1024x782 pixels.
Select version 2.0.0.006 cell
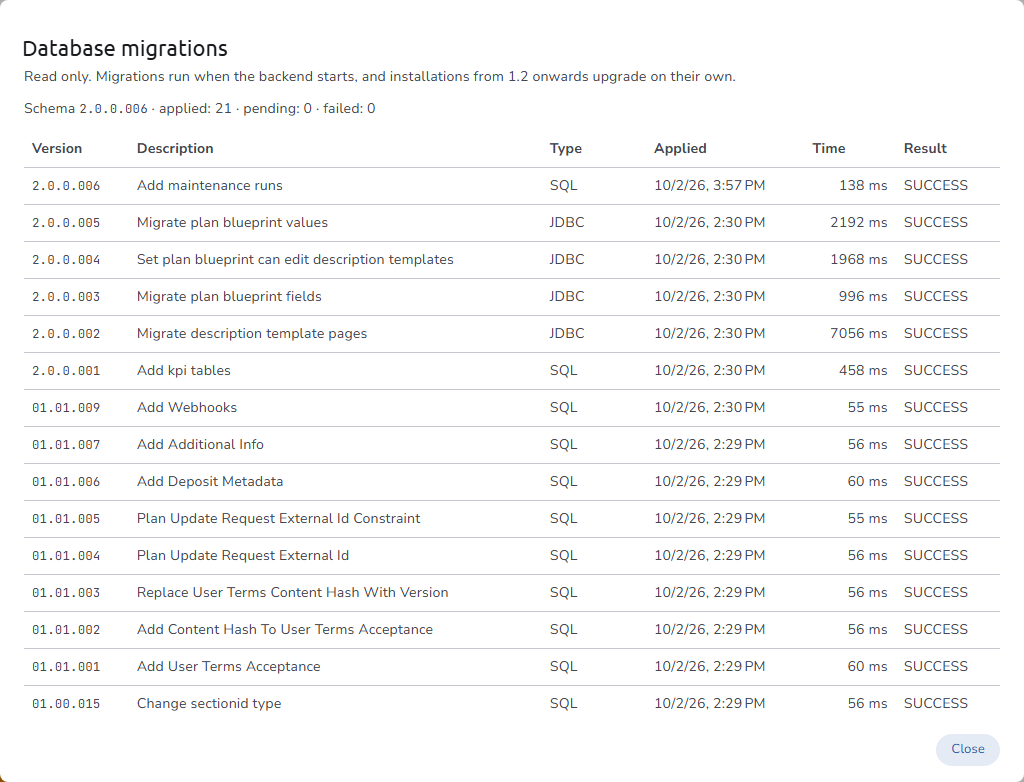[66, 186]
